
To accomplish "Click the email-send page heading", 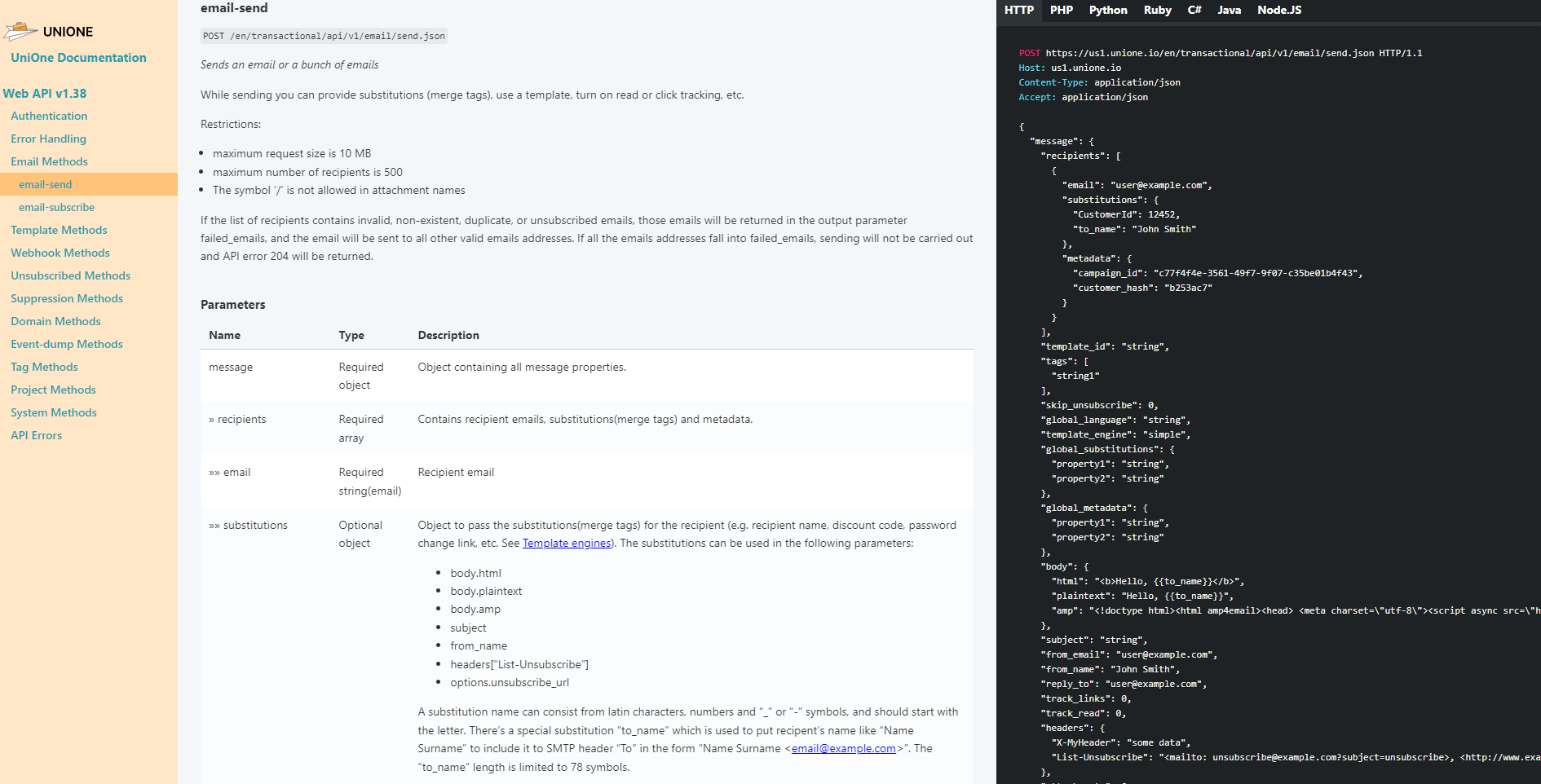I will tap(234, 8).
